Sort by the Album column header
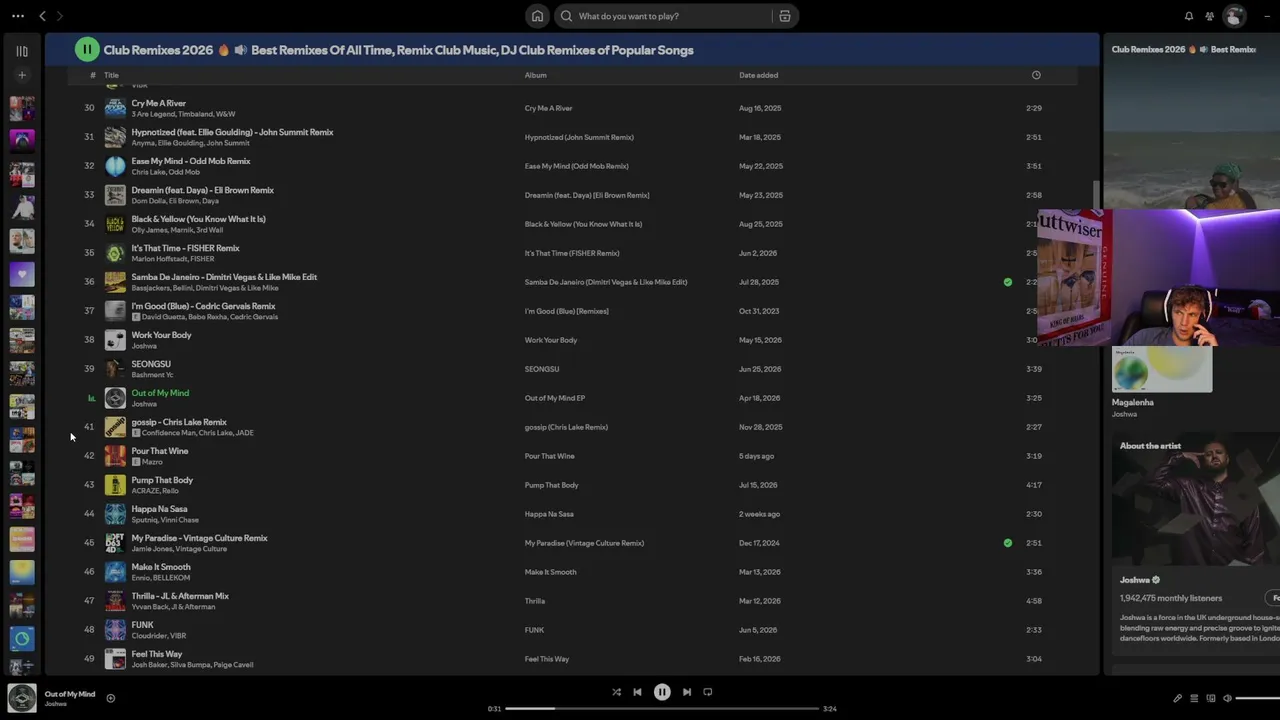The image size is (1280, 720). click(x=536, y=75)
